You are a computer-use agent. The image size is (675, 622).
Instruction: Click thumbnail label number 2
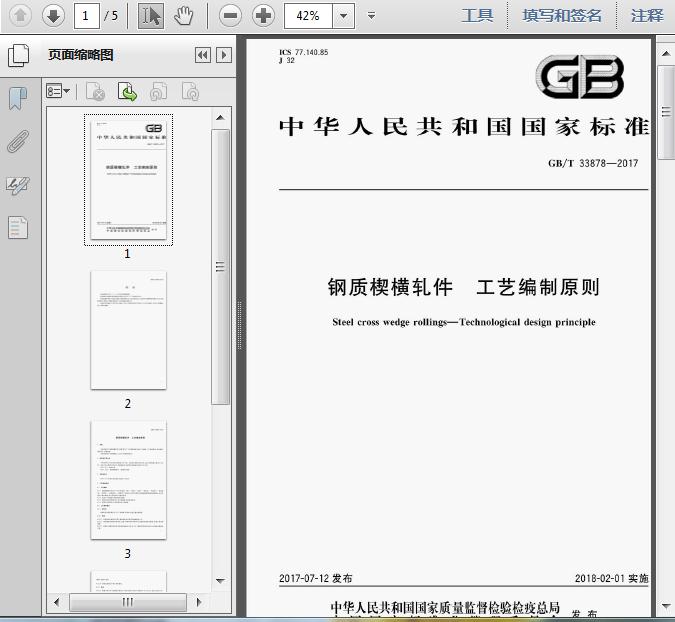(x=127, y=403)
